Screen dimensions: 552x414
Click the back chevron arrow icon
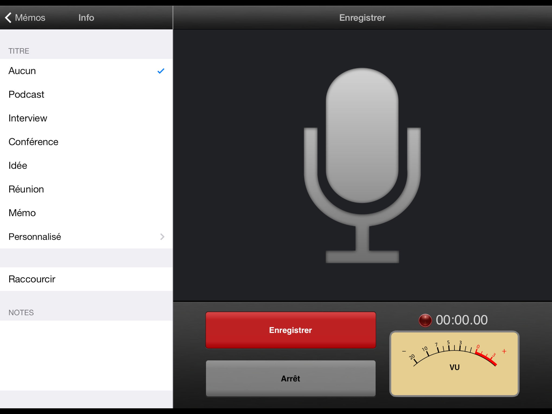(x=8, y=18)
